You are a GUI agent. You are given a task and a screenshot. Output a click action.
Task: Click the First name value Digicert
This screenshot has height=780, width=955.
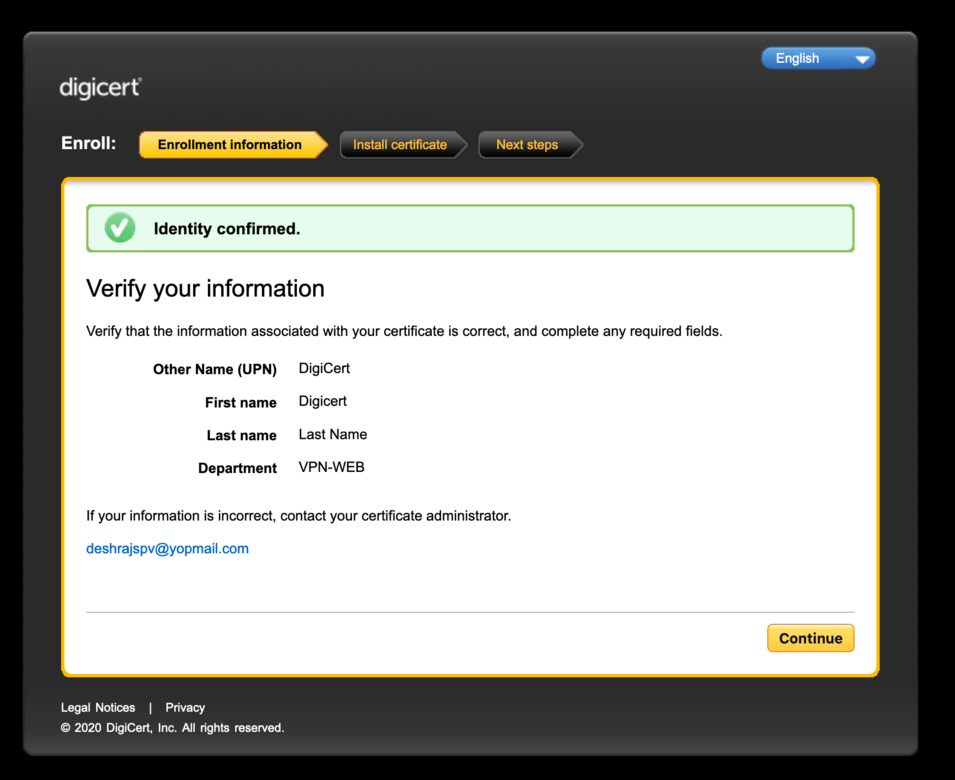click(323, 401)
